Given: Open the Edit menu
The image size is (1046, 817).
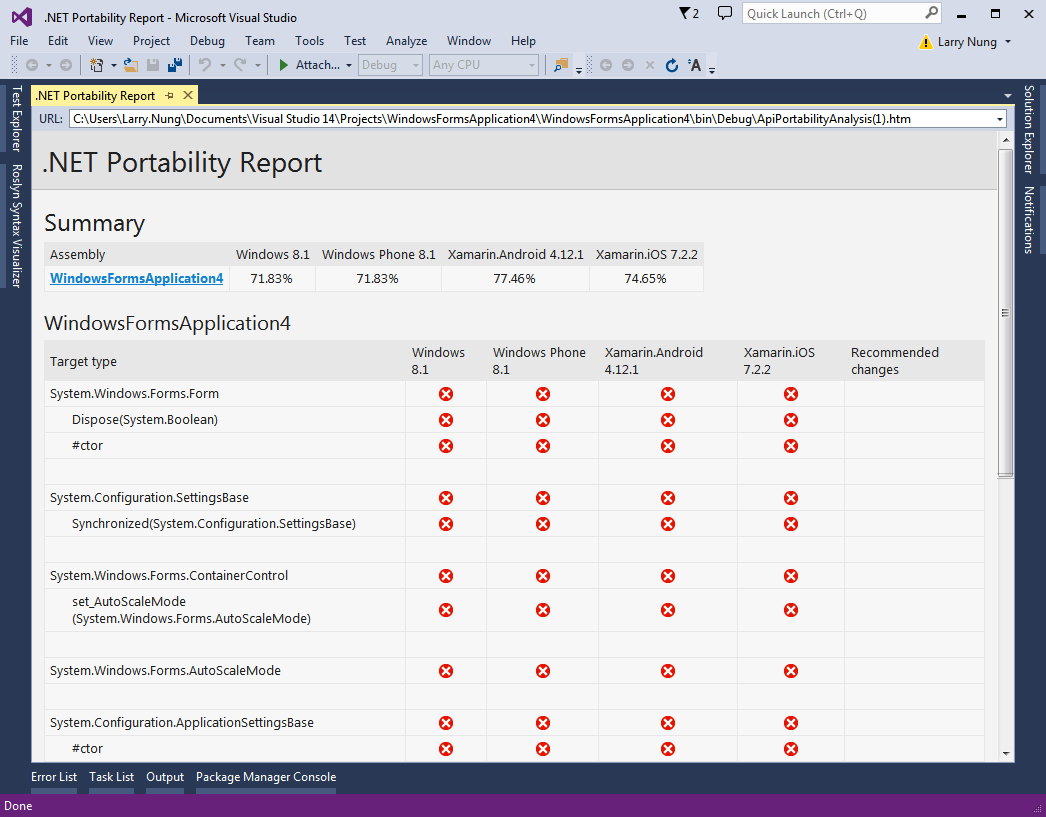Looking at the screenshot, I should pyautogui.click(x=58, y=41).
